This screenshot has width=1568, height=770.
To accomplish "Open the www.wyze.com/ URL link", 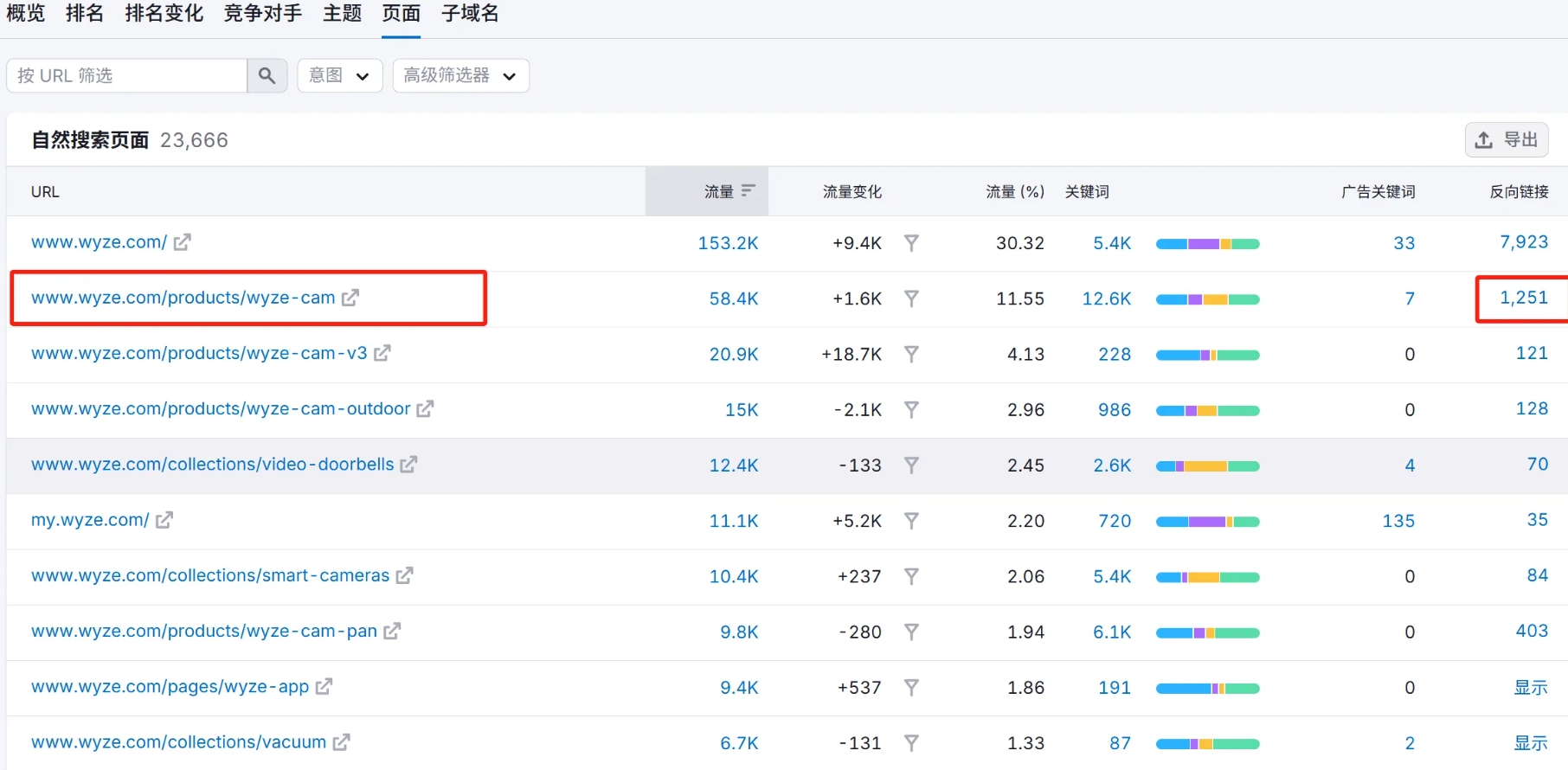I will click(x=100, y=242).
